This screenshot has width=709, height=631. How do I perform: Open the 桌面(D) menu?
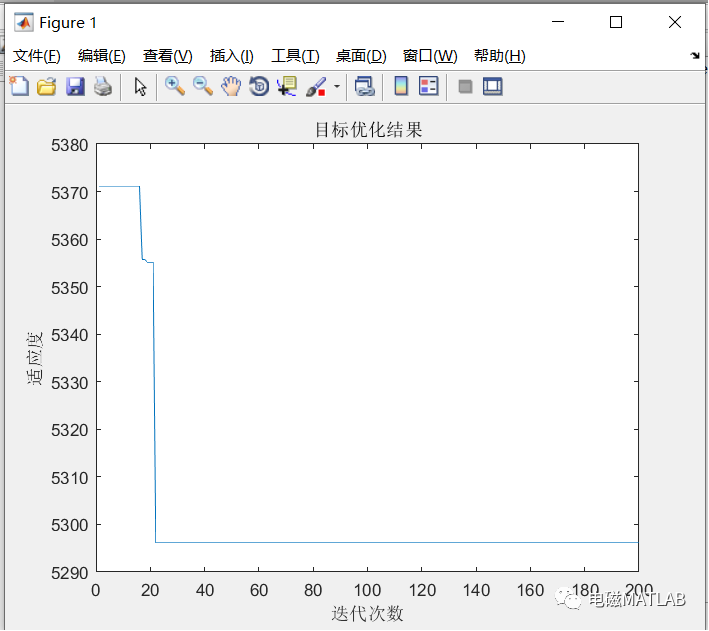[361, 56]
